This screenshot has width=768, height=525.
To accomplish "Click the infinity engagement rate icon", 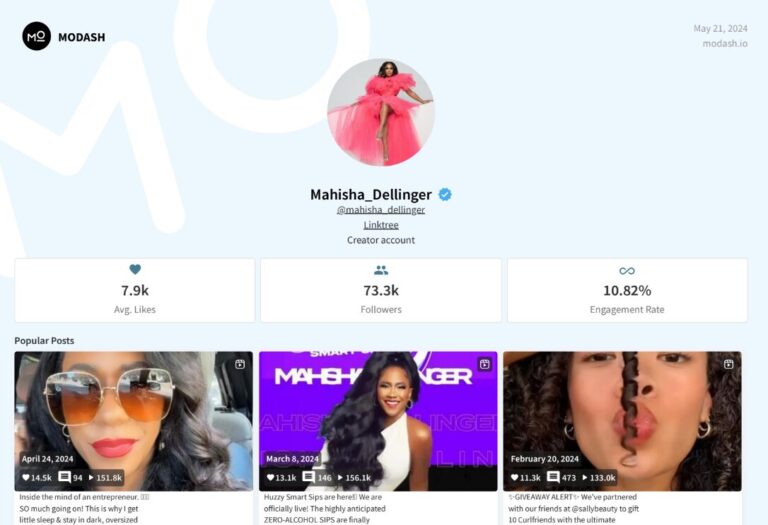I will point(627,271).
